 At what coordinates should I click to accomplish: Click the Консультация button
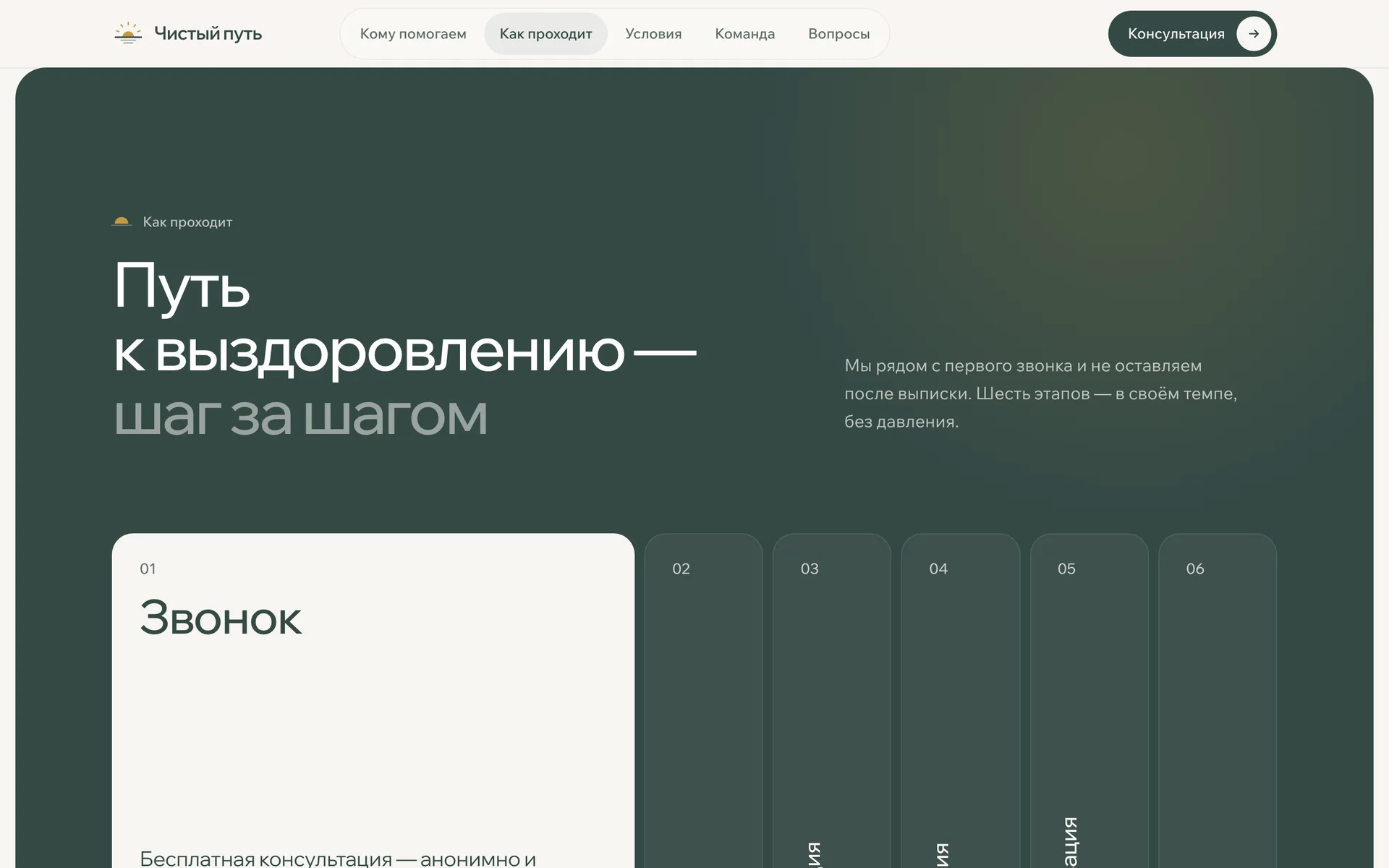[x=1192, y=34]
